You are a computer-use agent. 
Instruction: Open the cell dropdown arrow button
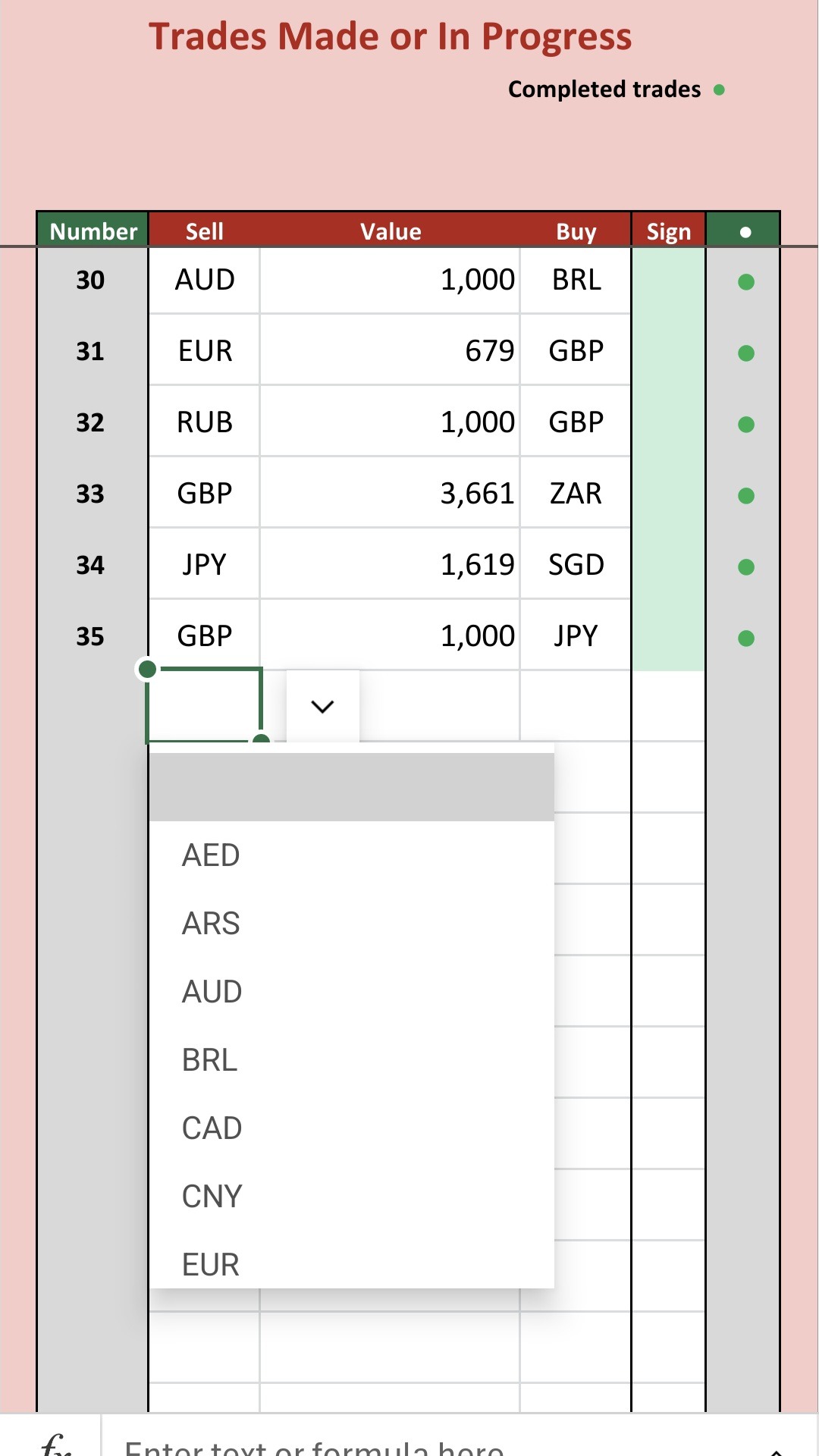click(x=323, y=707)
